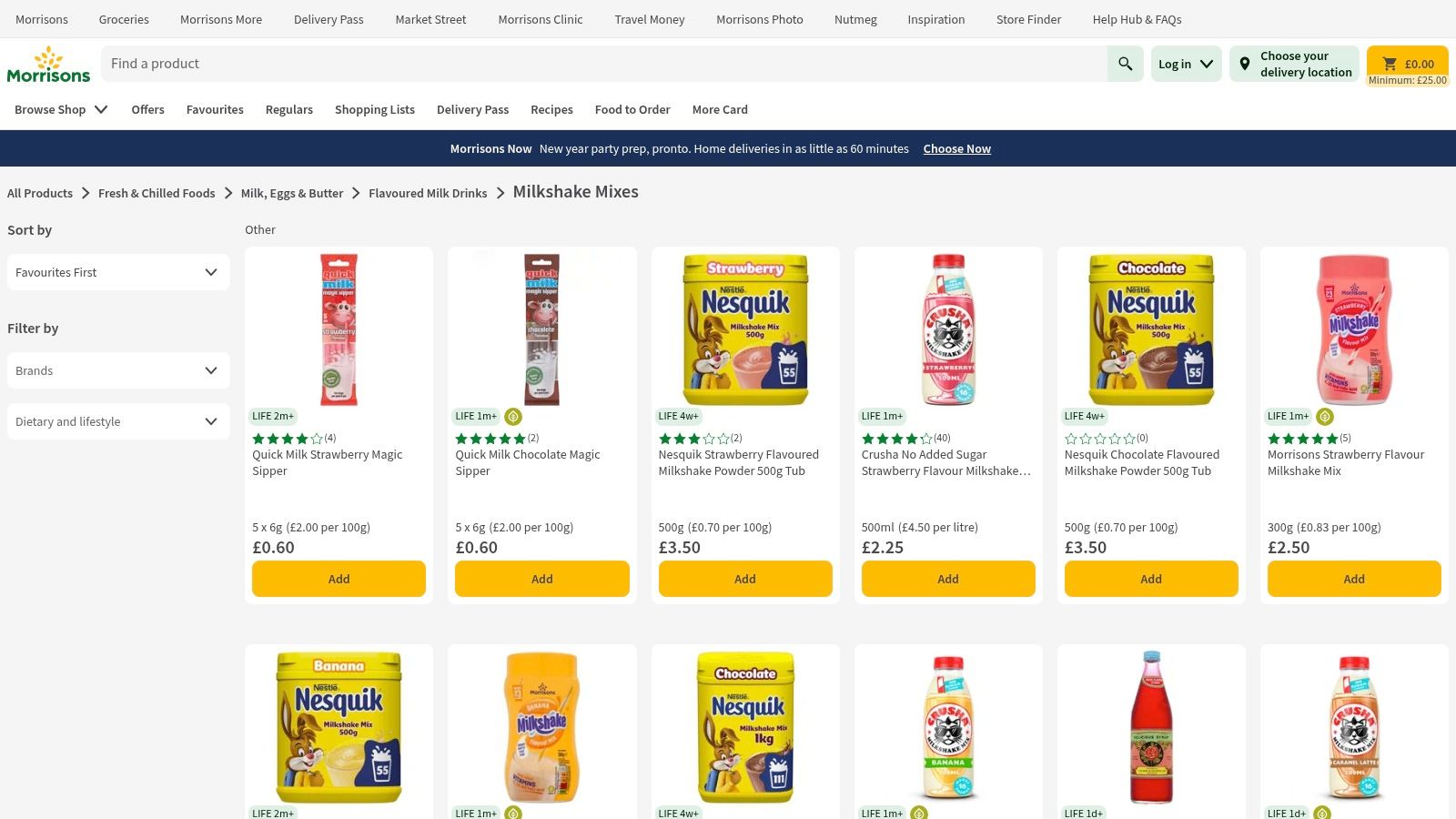
Task: Click the organic badge on Morrisons Strawberry Milkshake Mix
Action: (1325, 416)
